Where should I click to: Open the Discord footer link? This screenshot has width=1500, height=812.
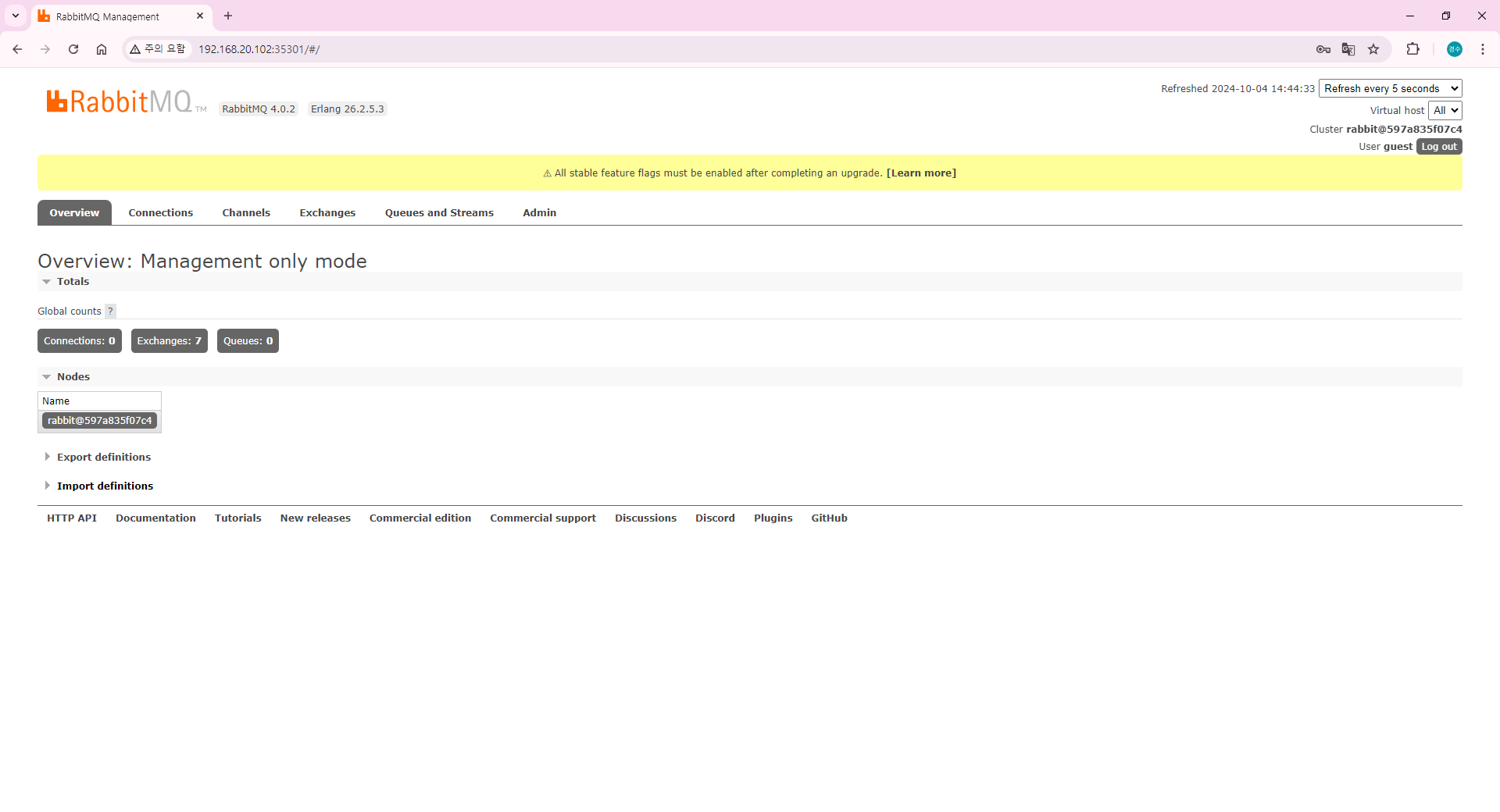715,518
